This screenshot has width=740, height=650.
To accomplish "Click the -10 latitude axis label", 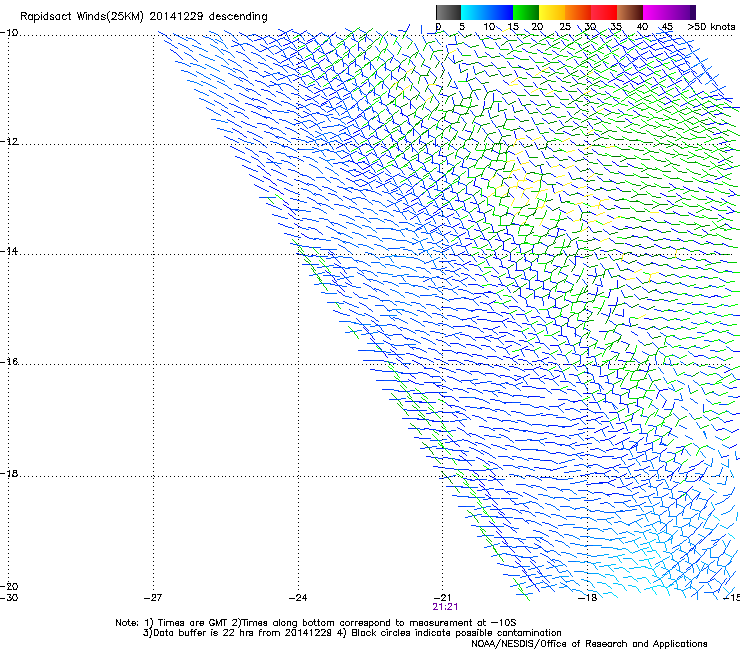I will click(9, 32).
